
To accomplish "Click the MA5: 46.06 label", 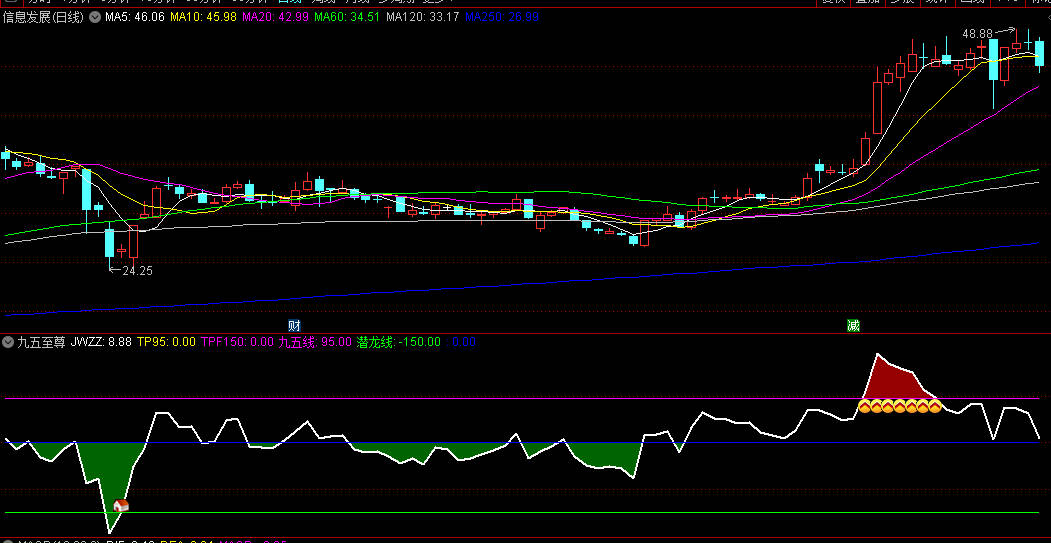I will click(135, 17).
